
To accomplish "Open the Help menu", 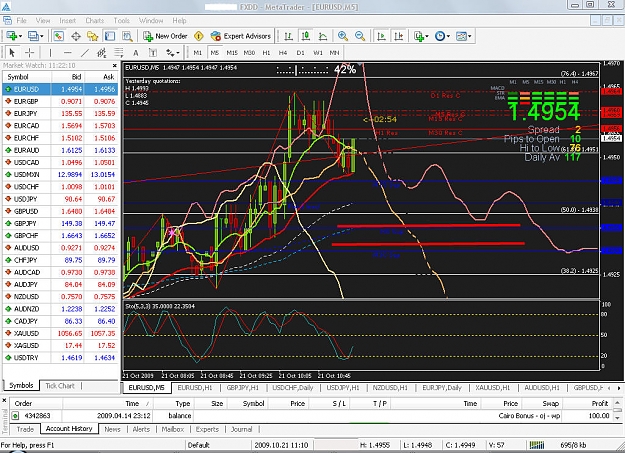I will 179,20.
